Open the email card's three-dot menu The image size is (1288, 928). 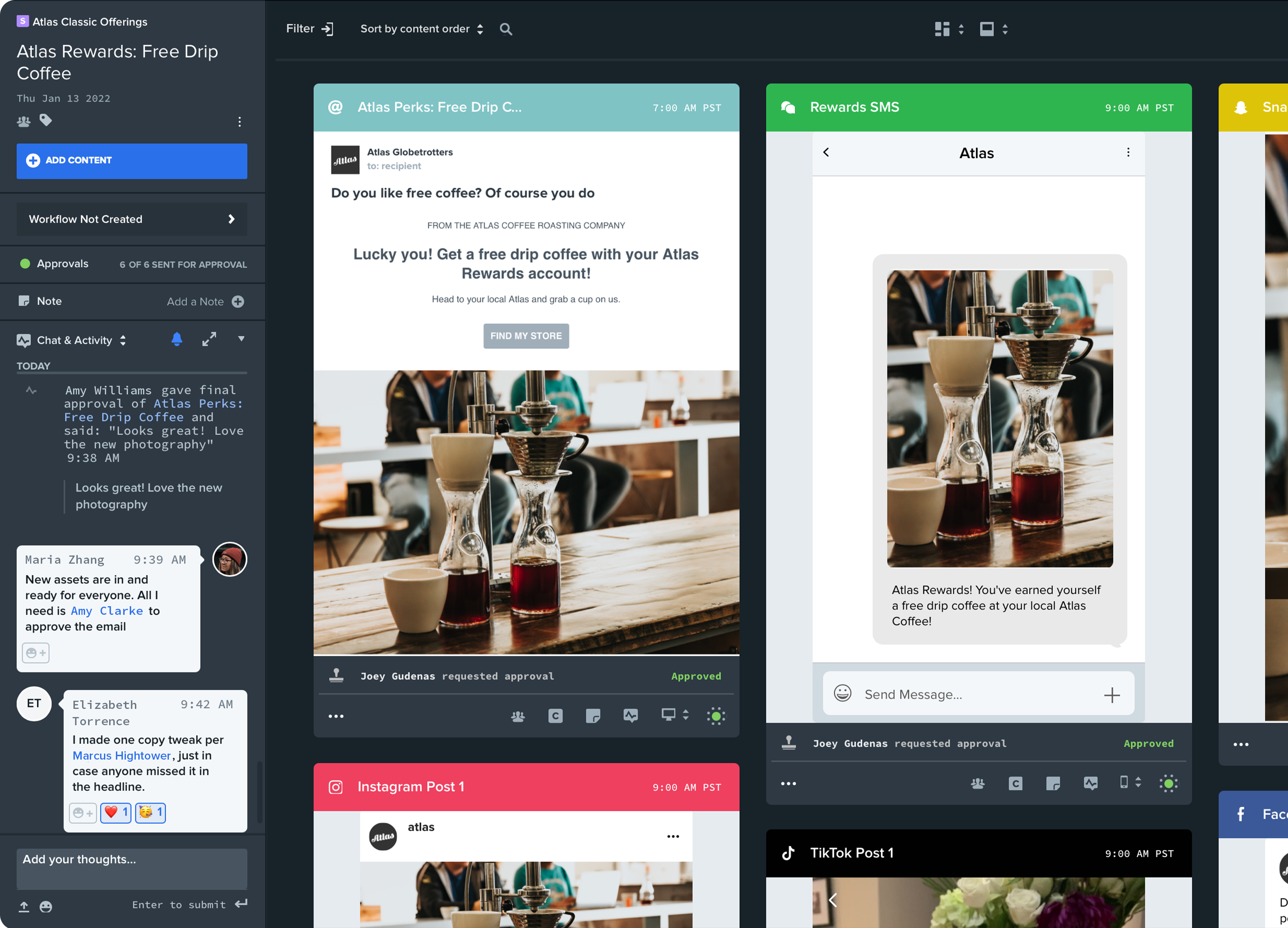click(x=336, y=716)
